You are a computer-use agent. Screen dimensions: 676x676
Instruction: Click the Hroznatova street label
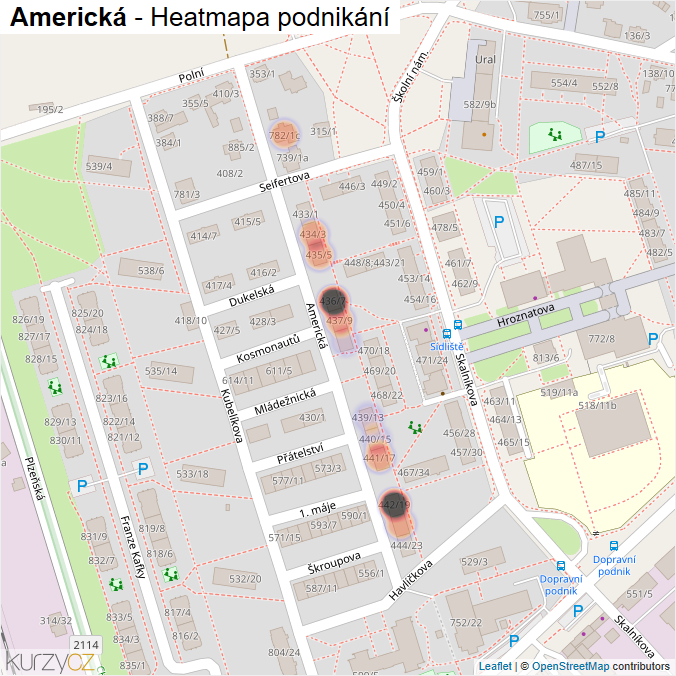click(x=525, y=315)
